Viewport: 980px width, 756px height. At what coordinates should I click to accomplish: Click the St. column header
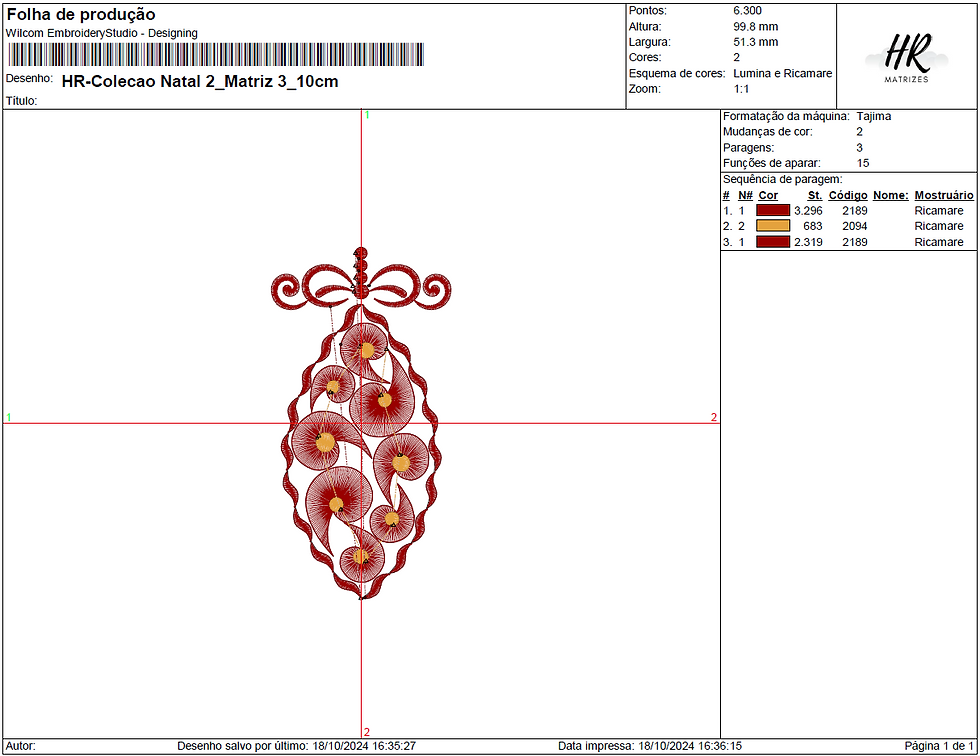tap(814, 195)
